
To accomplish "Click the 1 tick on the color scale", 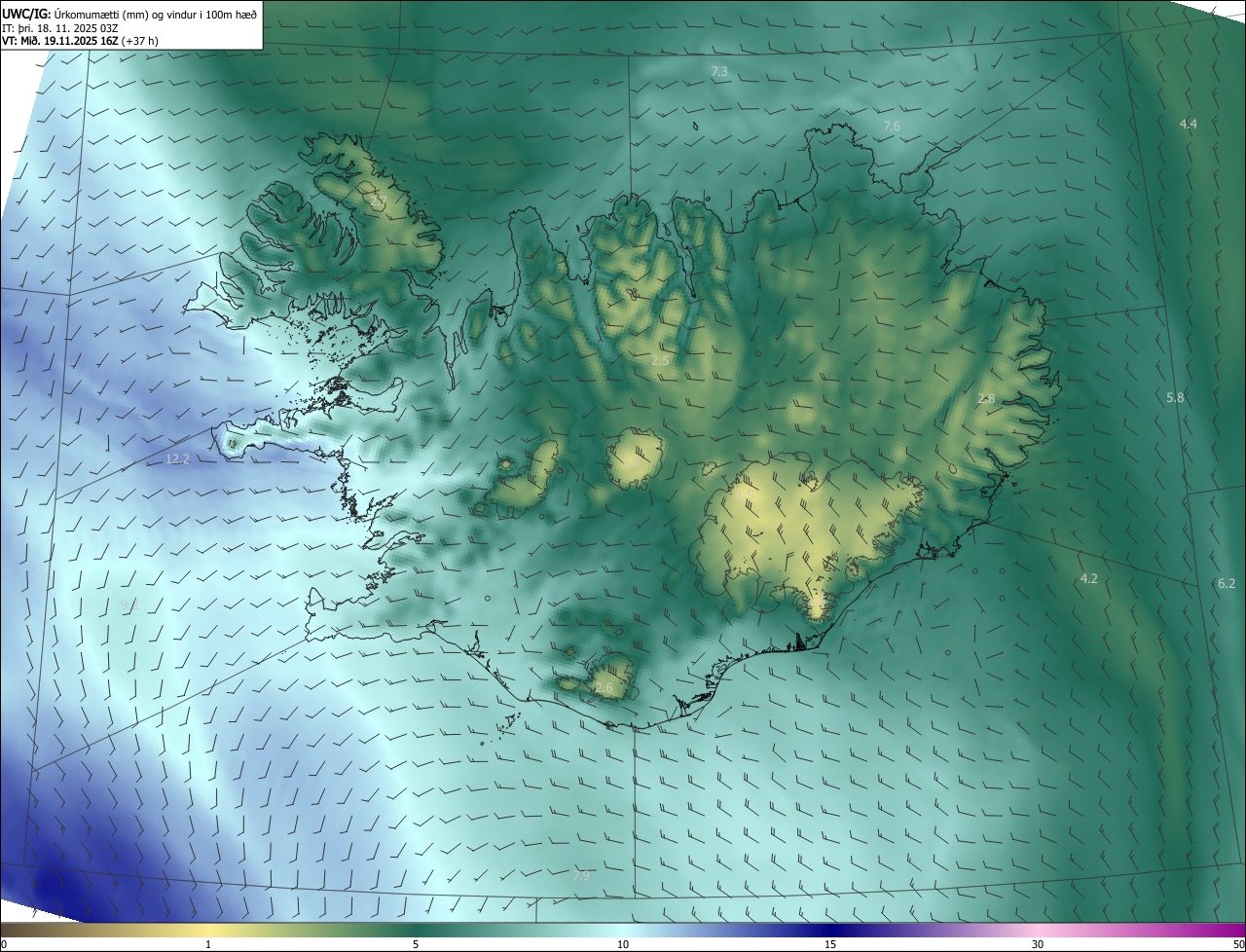I will (x=208, y=944).
